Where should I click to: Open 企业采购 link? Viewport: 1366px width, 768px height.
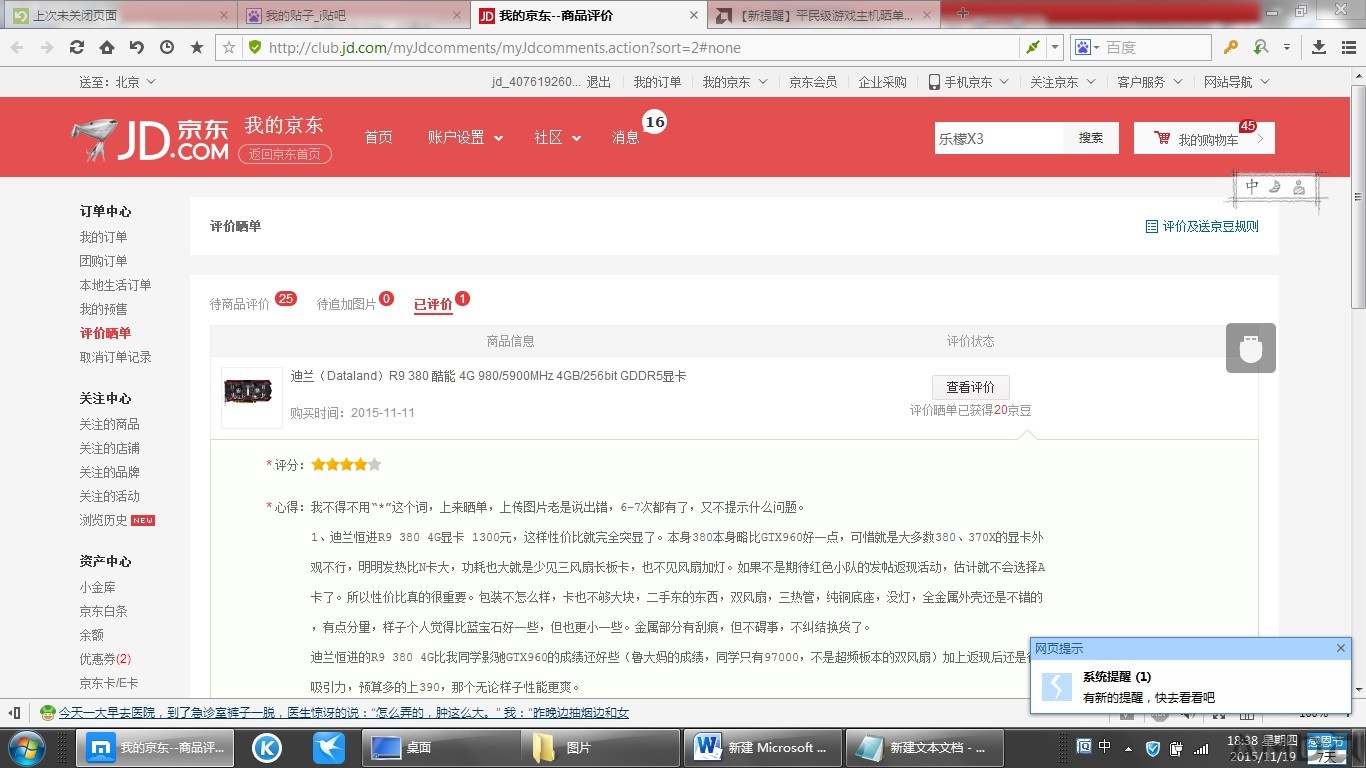pos(882,82)
